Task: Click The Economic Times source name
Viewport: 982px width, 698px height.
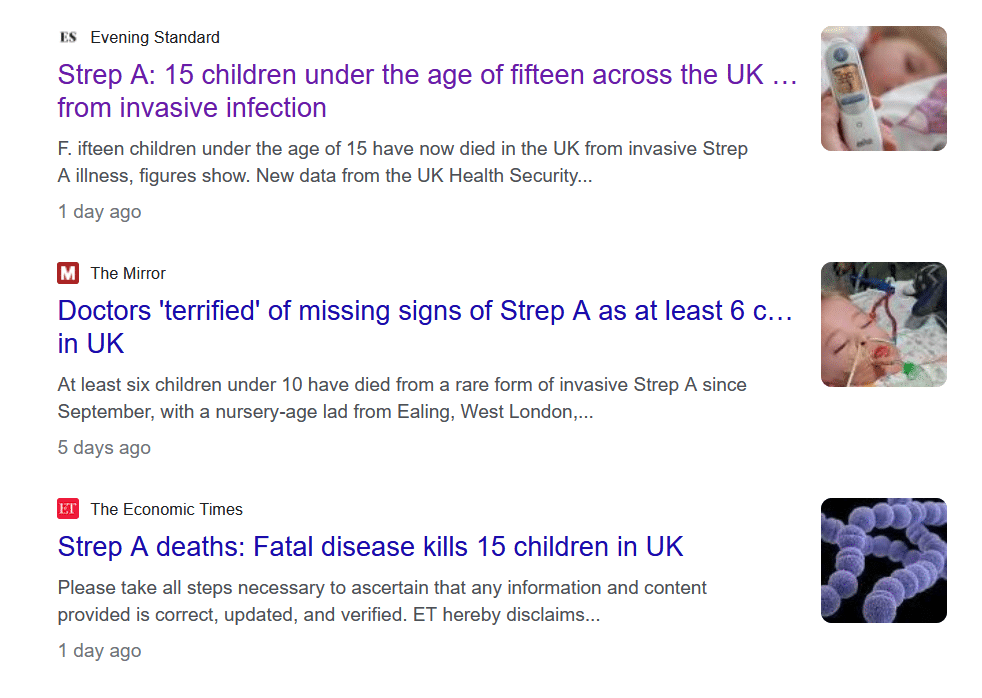Action: (x=166, y=510)
